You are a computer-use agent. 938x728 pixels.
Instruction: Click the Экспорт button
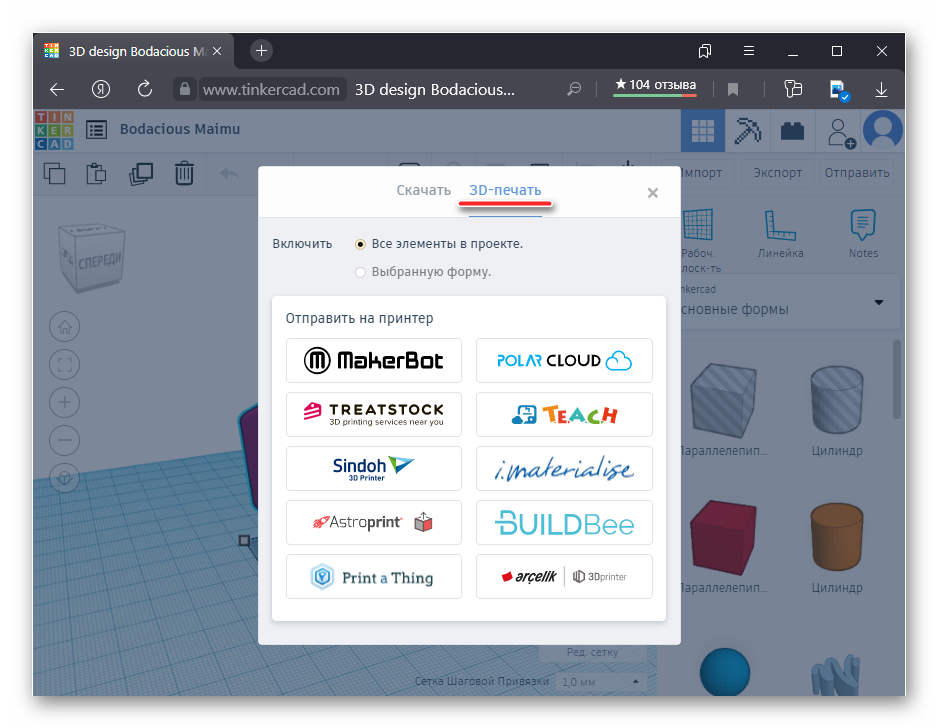coord(777,173)
